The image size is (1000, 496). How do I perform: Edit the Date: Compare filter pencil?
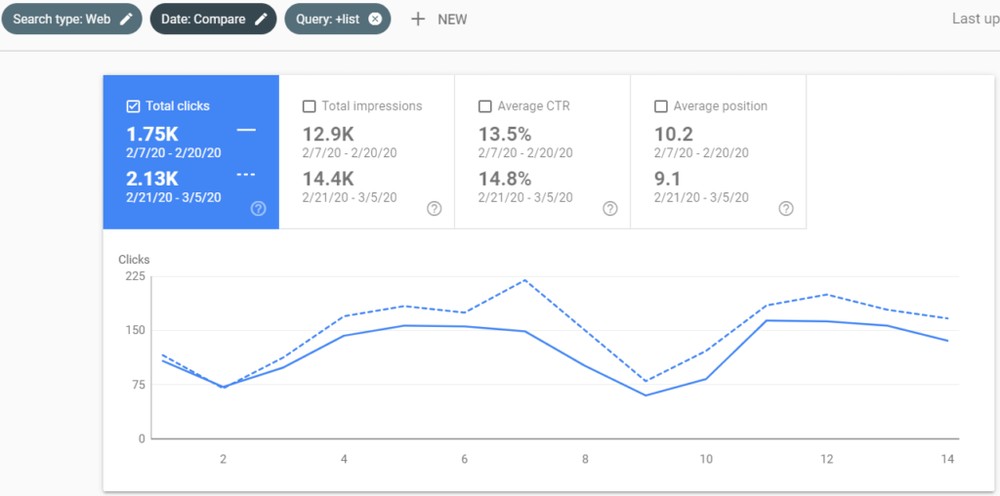coord(261,18)
